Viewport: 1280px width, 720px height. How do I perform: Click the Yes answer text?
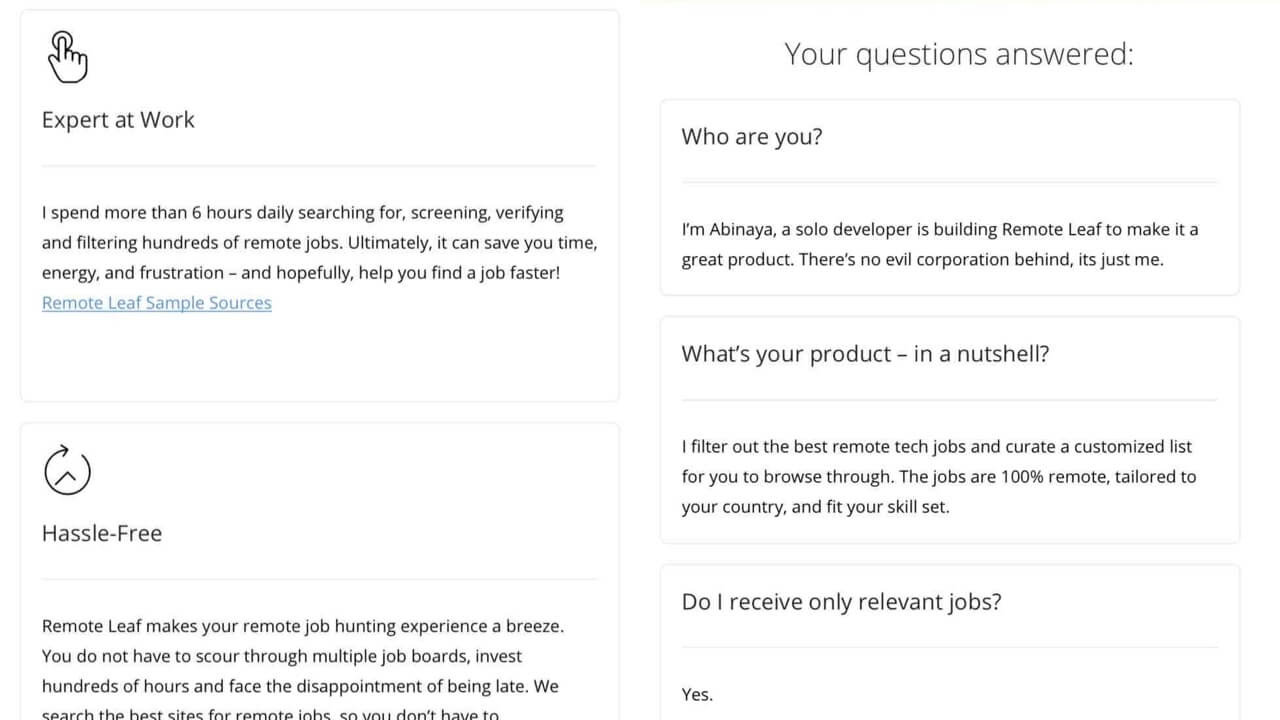(697, 695)
